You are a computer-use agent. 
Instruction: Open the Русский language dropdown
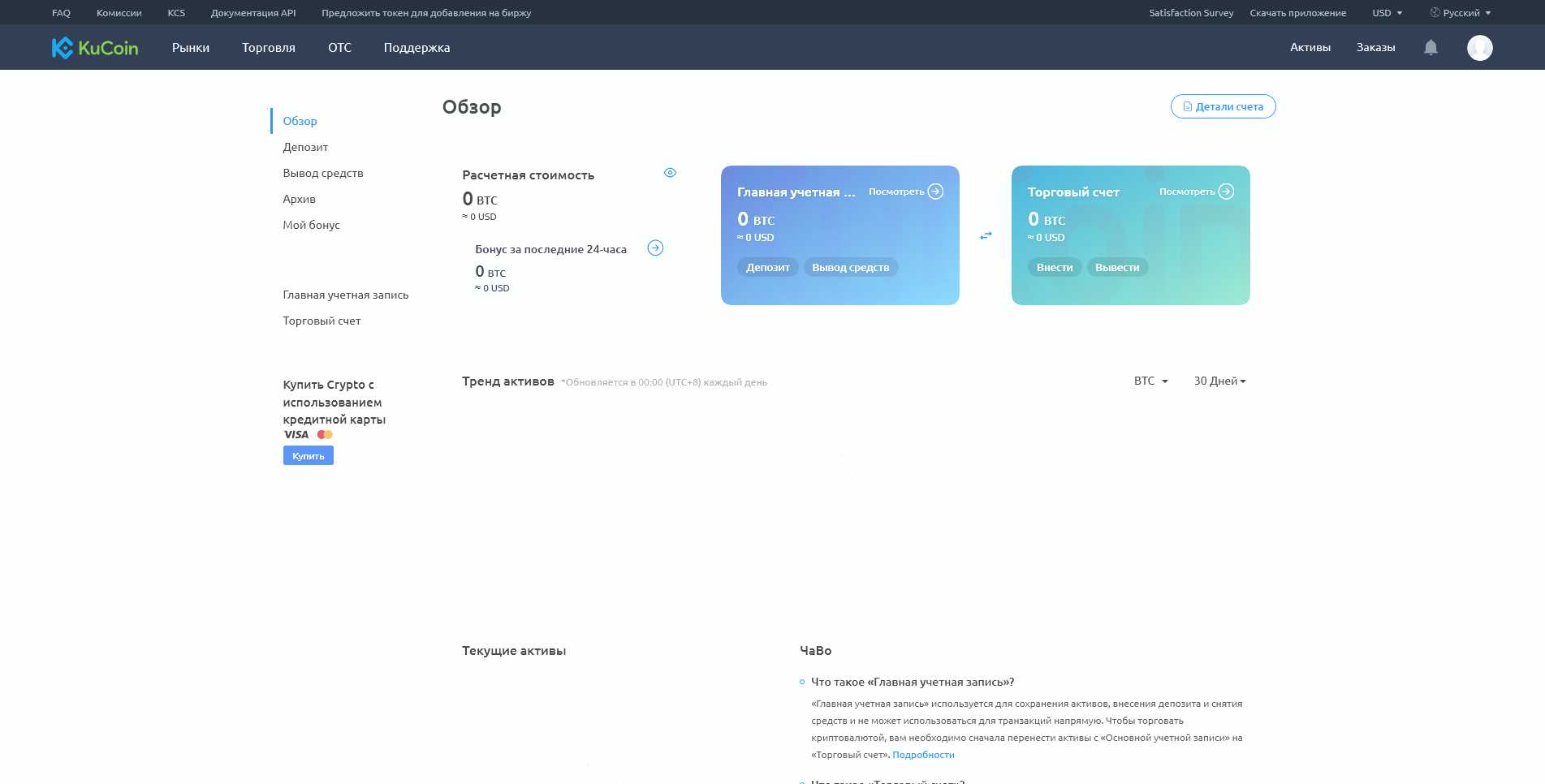click(x=1461, y=13)
